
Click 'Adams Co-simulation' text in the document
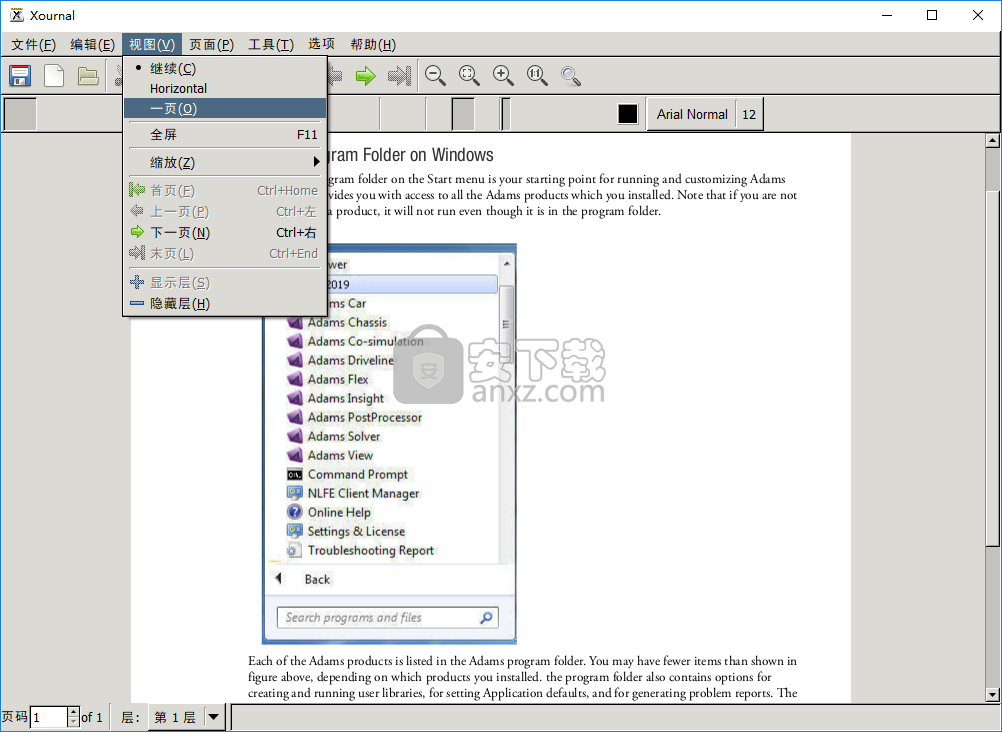tap(366, 341)
